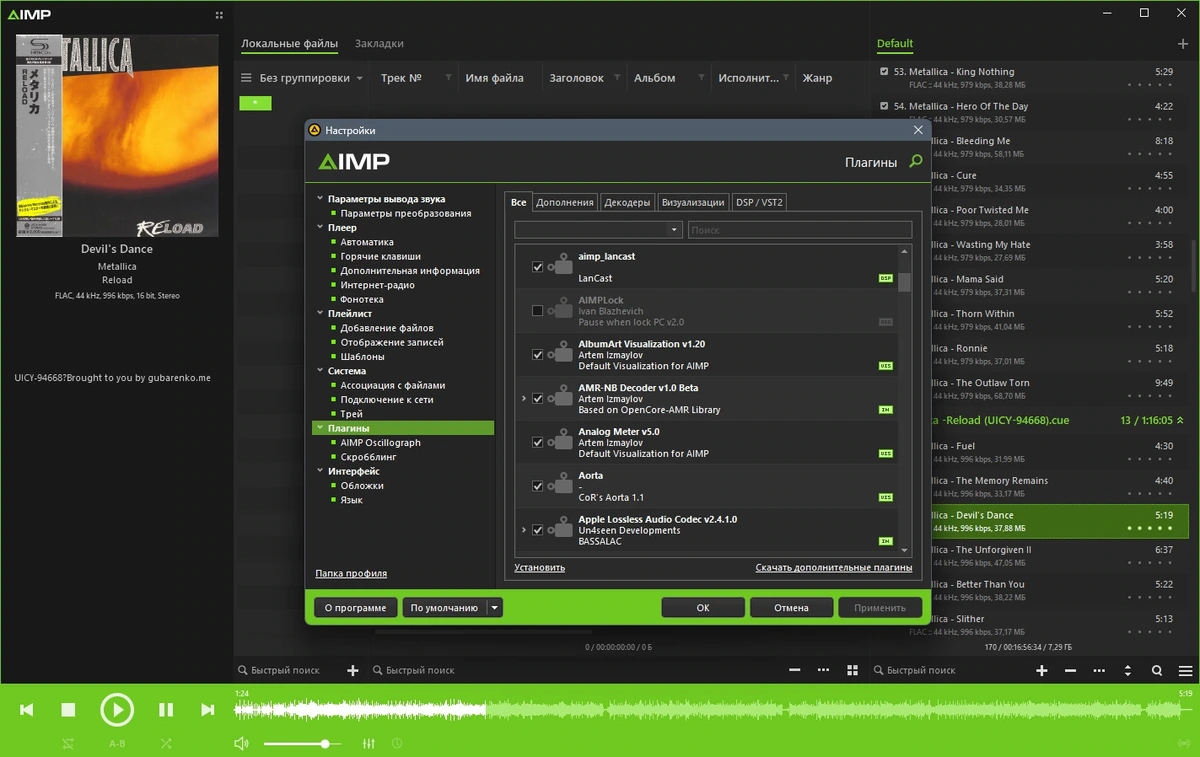Click the plugin list vertical scrollbar
The image size is (1200, 757).
click(x=904, y=400)
